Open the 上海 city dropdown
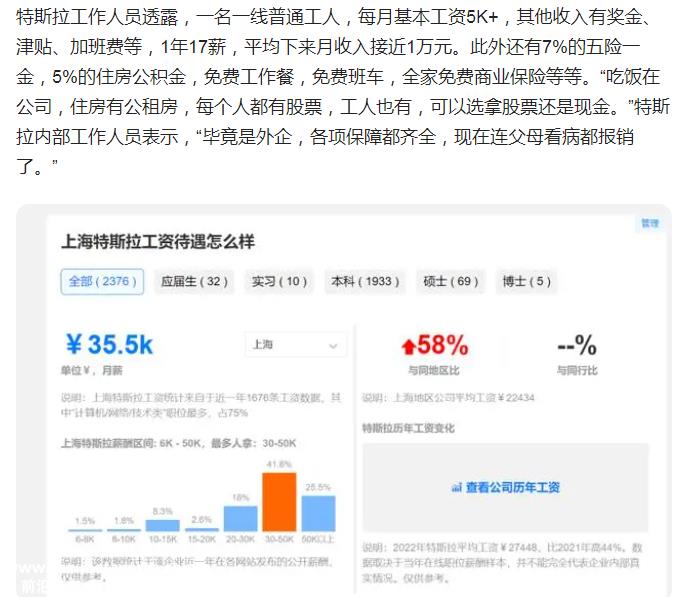 tap(296, 345)
